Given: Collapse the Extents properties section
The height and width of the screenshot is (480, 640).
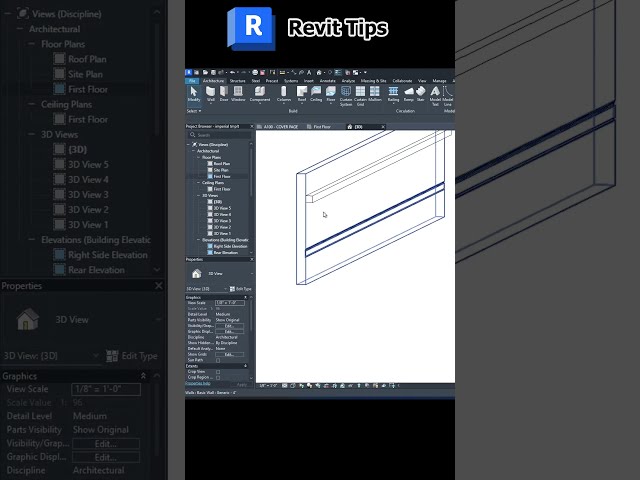Looking at the screenshot, I should click(x=245, y=366).
